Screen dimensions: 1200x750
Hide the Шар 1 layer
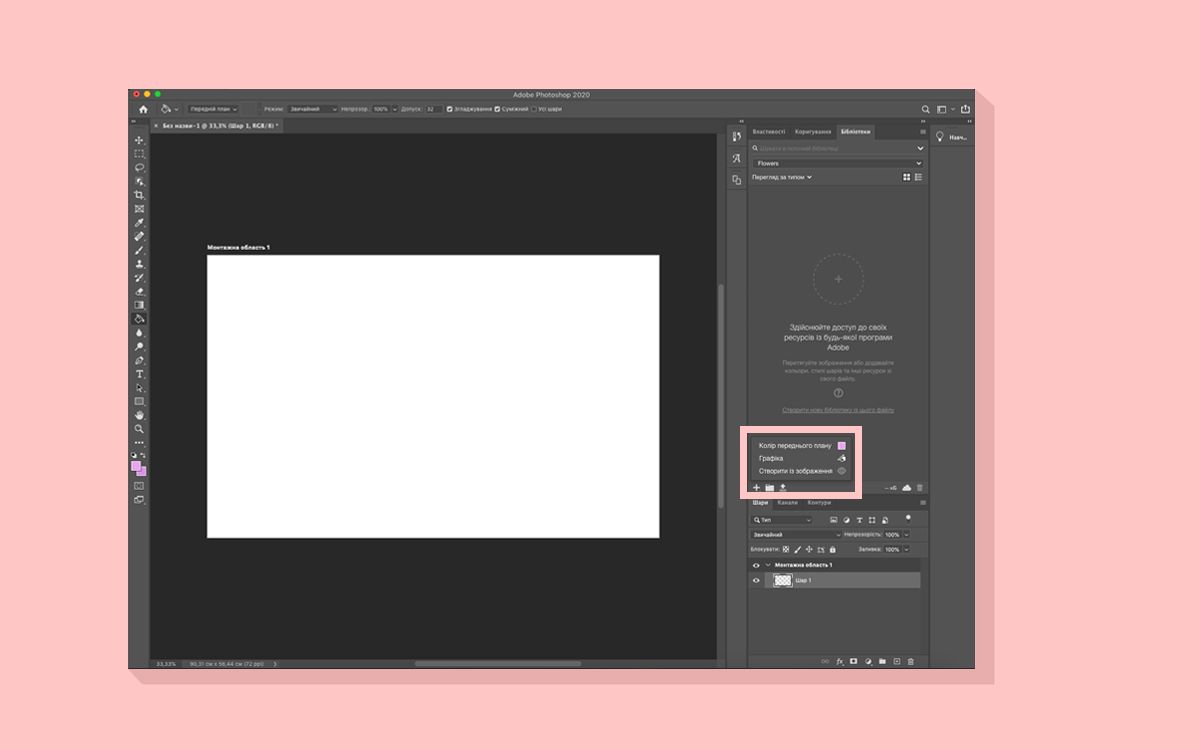756,580
